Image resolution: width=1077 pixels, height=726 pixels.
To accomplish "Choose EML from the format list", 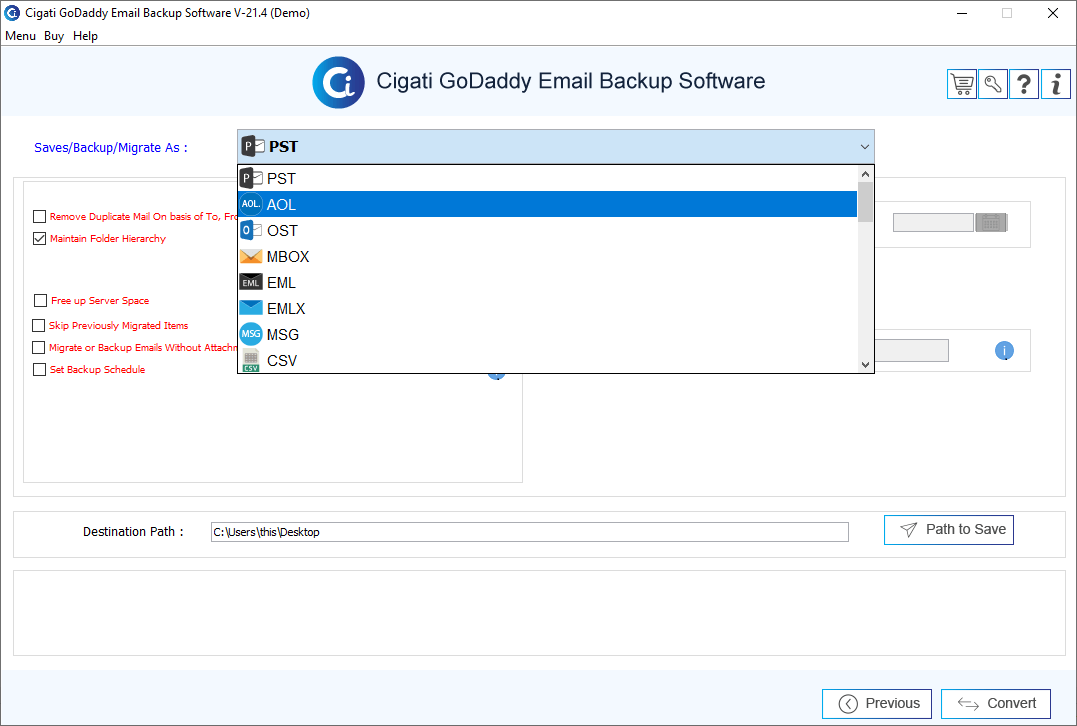I will [x=547, y=283].
